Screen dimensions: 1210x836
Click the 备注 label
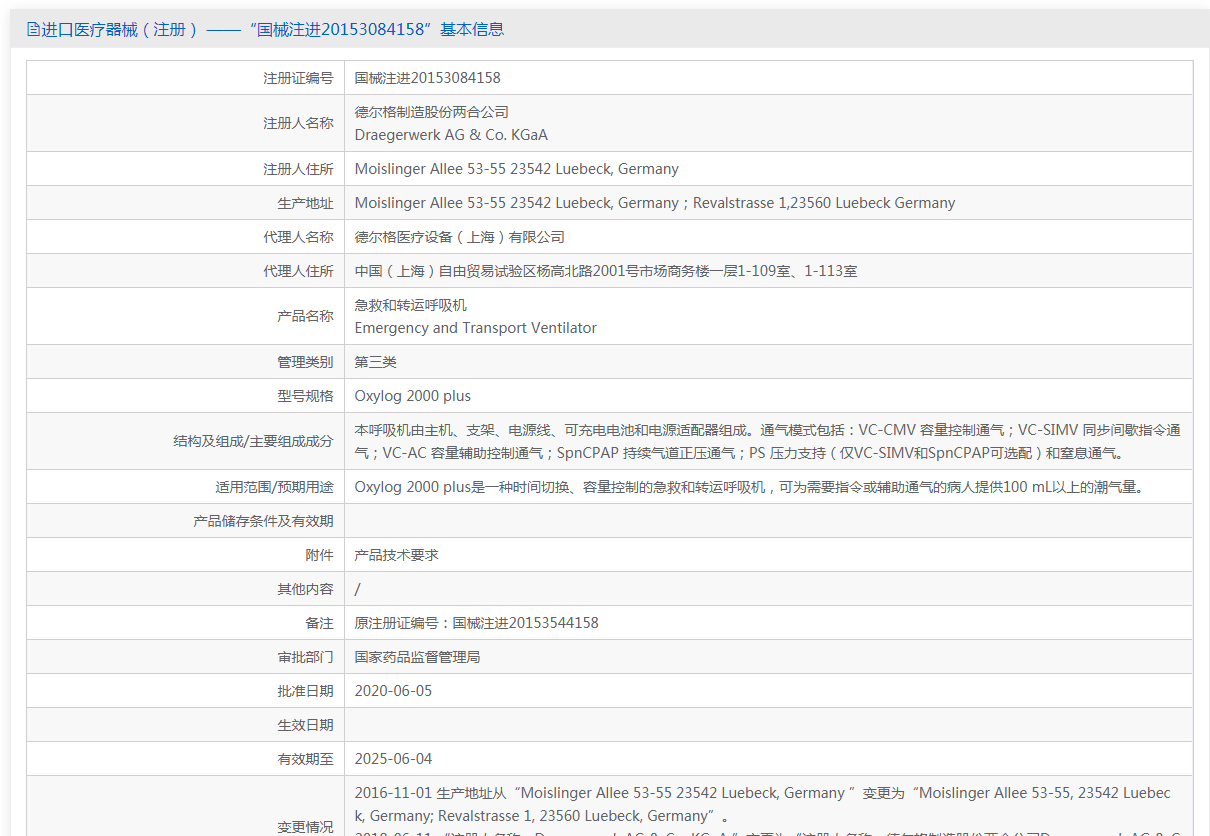[x=320, y=623]
